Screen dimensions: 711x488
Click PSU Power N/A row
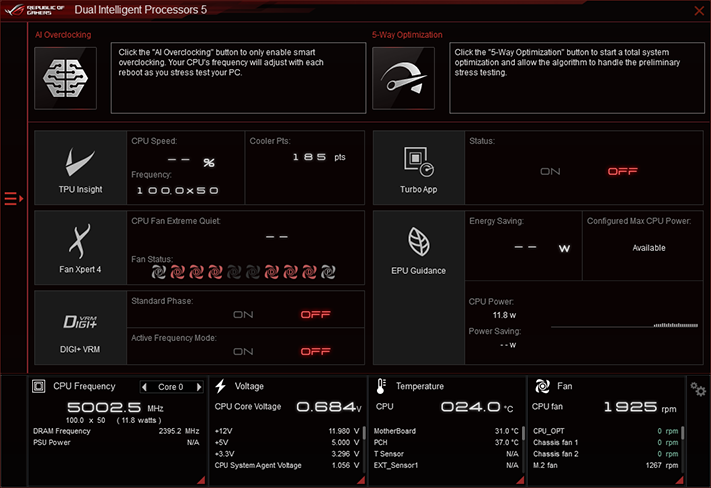(116, 442)
